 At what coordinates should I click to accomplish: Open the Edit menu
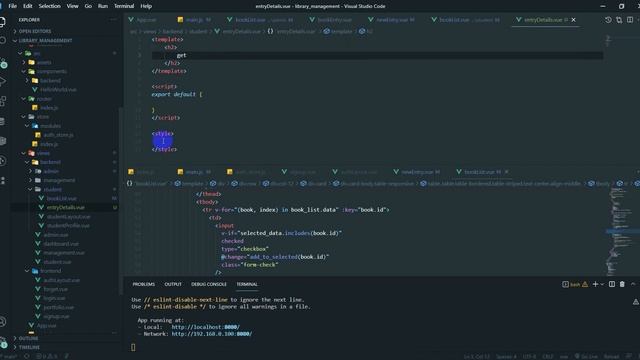pos(27,6)
